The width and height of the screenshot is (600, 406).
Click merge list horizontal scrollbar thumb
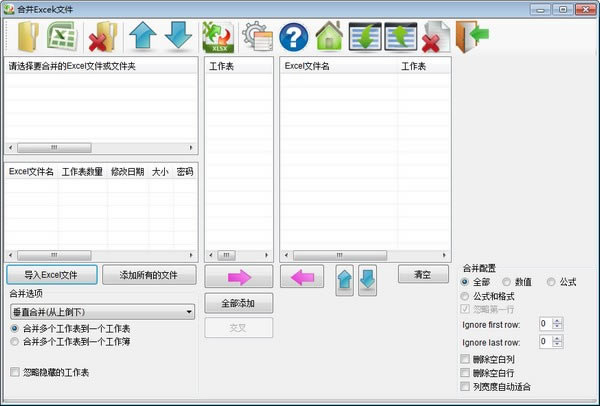tap(340, 255)
